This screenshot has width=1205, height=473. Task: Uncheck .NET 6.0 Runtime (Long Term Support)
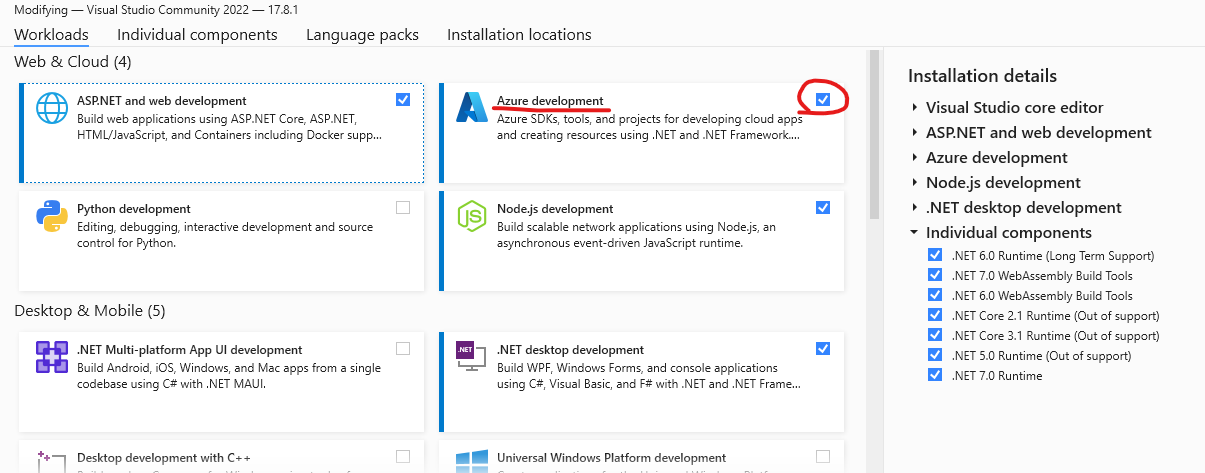tap(935, 255)
